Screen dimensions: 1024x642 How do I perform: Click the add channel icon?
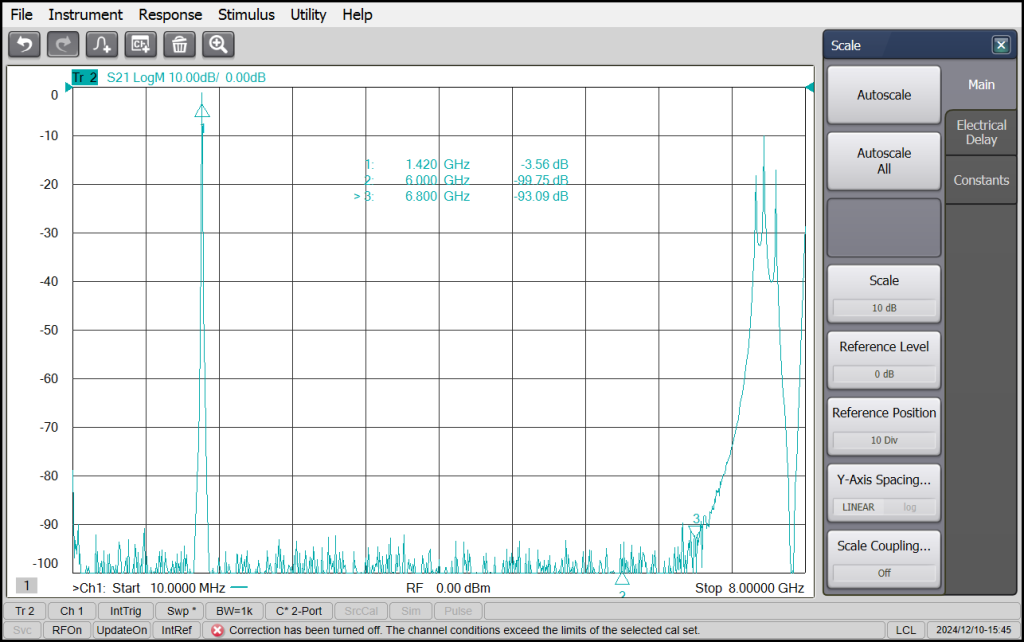(x=140, y=44)
